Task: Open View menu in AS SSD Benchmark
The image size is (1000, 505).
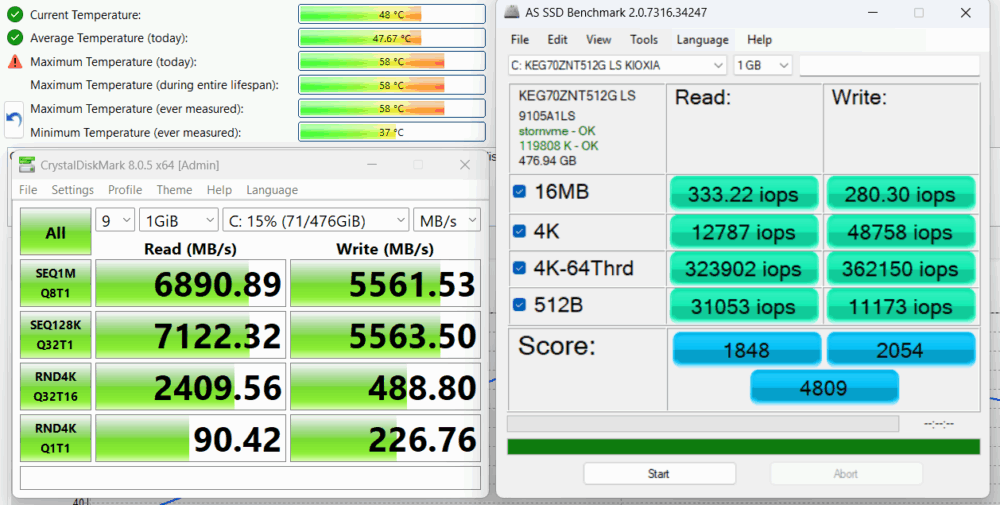Action: coord(598,40)
